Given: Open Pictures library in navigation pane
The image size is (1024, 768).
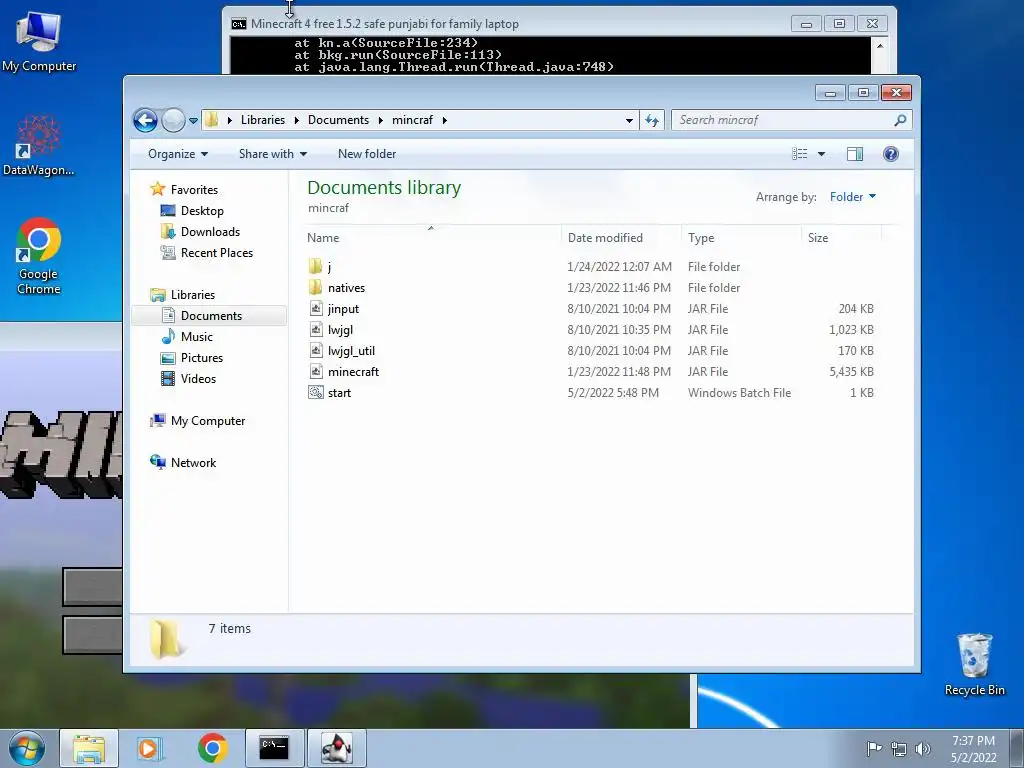Looking at the screenshot, I should (202, 358).
